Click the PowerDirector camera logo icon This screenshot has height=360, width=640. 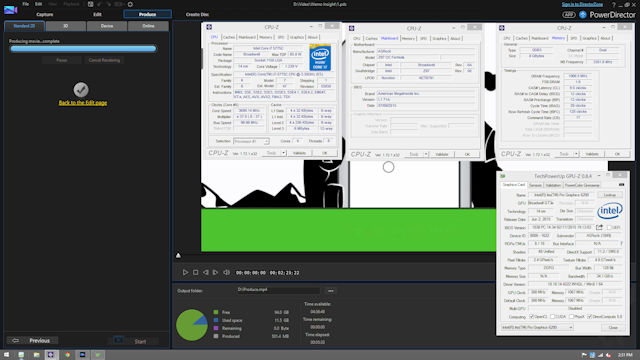(x=10, y=10)
